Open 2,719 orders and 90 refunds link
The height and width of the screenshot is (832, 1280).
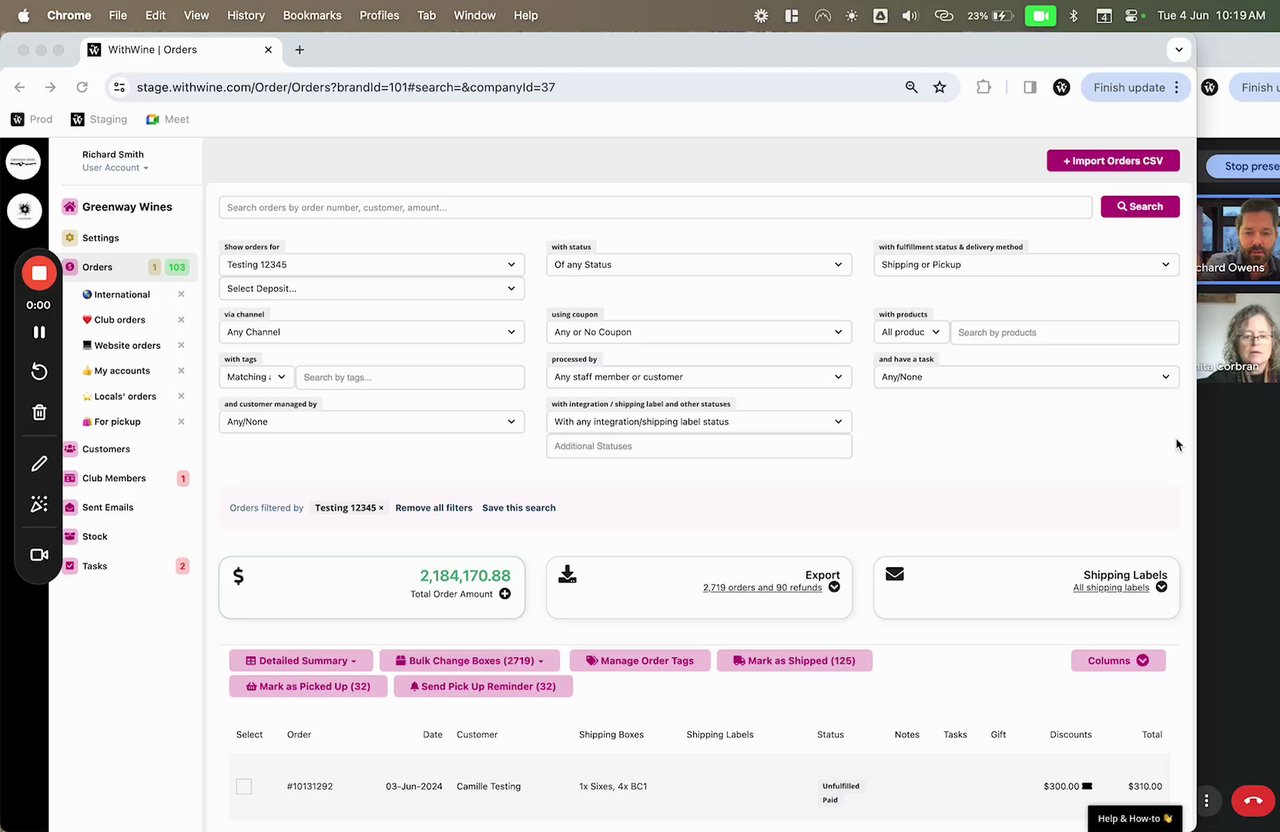pos(762,588)
